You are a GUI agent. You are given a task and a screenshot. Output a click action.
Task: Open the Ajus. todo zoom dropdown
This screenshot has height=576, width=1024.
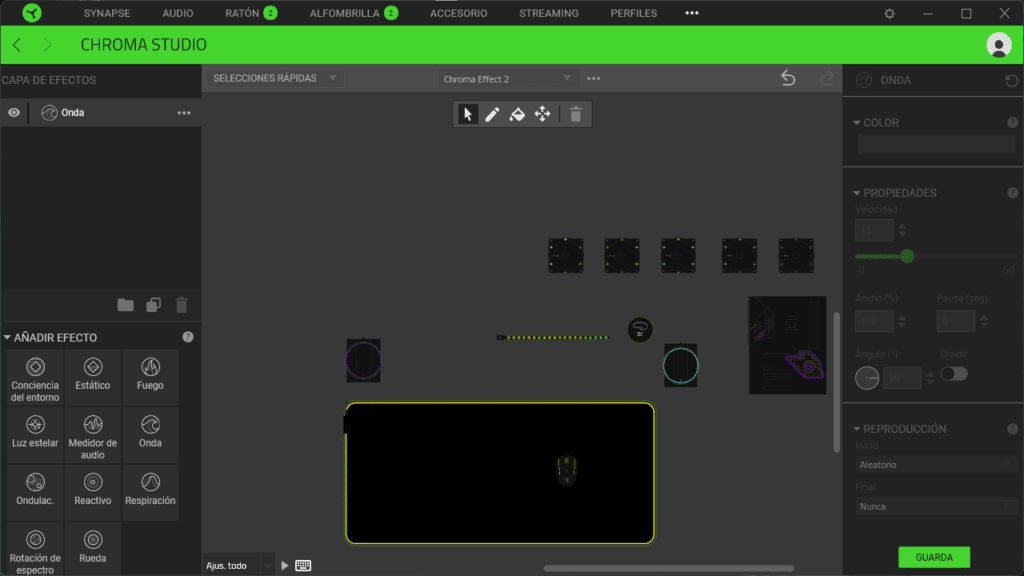click(x=238, y=566)
